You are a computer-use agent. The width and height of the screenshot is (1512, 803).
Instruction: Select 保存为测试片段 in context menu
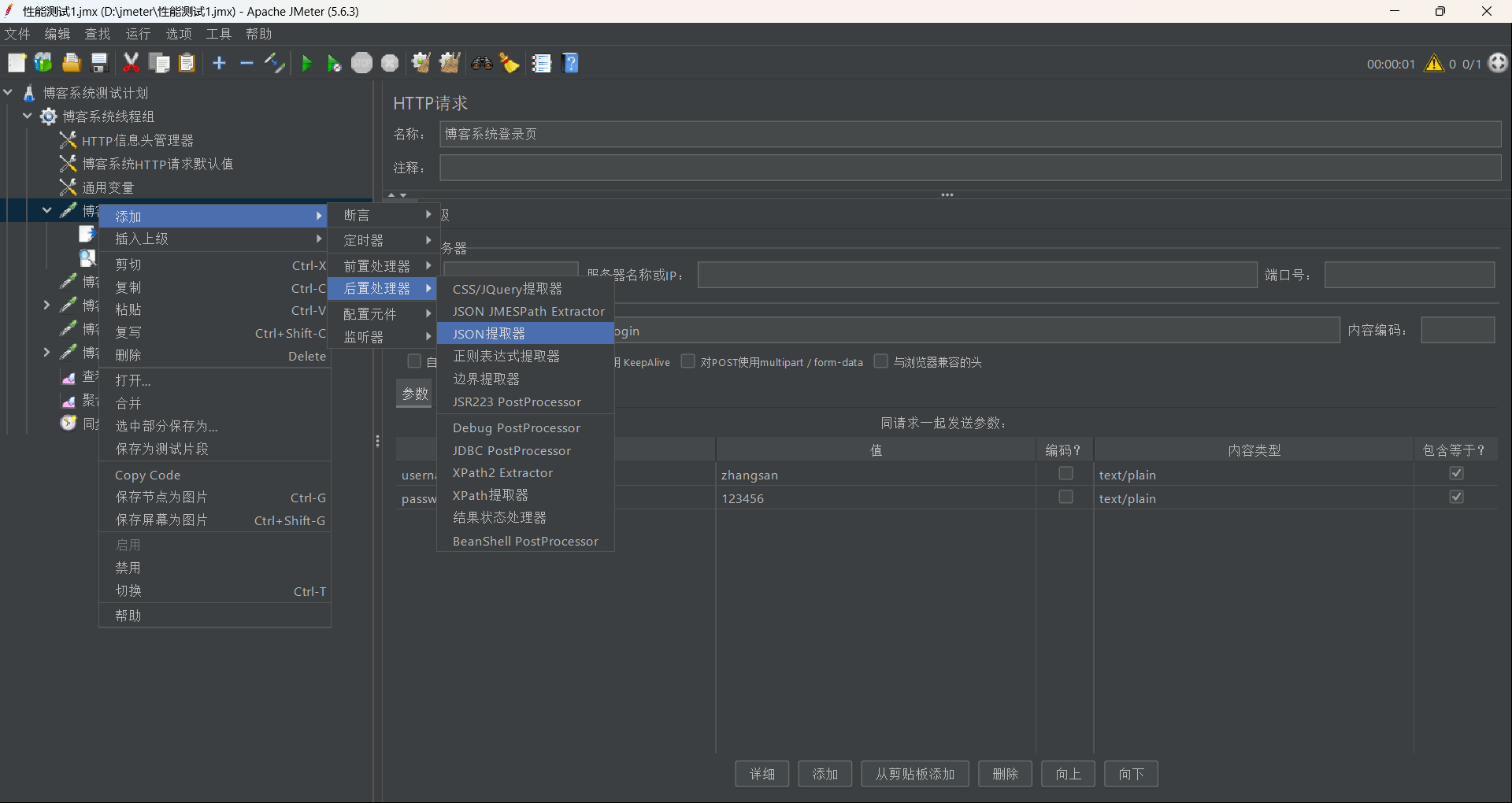(x=214, y=449)
